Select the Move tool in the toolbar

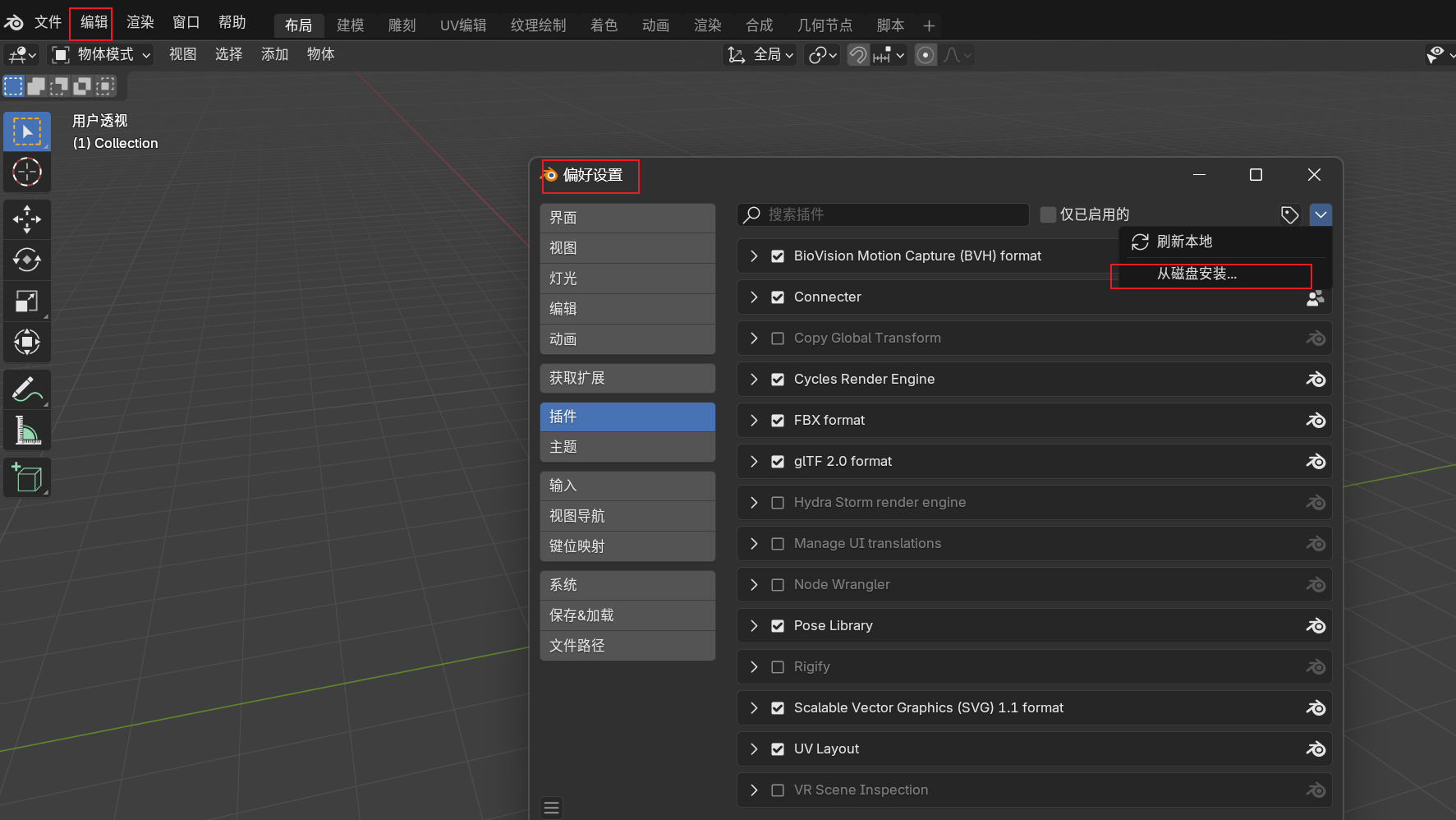[x=27, y=219]
